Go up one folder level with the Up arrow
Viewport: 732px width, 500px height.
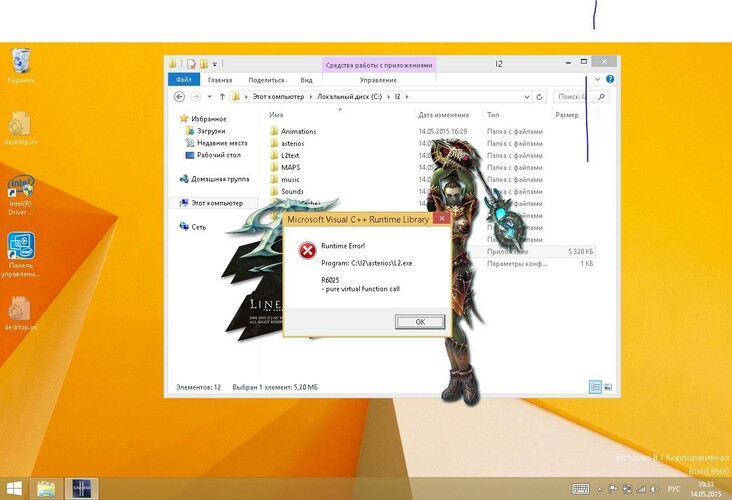[x=222, y=97]
